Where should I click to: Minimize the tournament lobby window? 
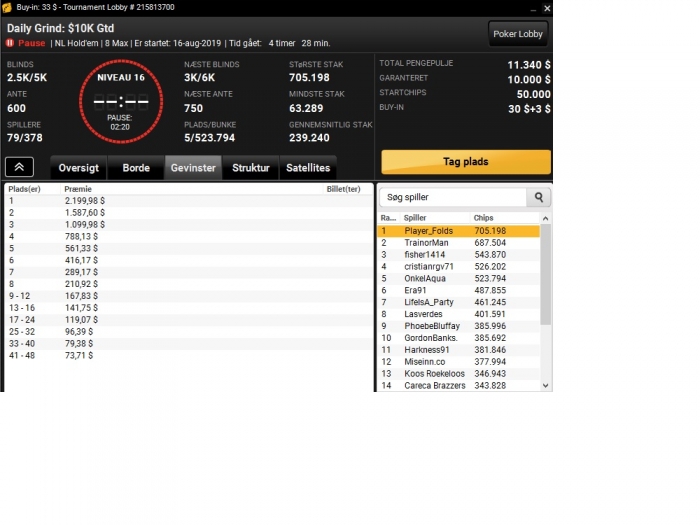[533, 8]
